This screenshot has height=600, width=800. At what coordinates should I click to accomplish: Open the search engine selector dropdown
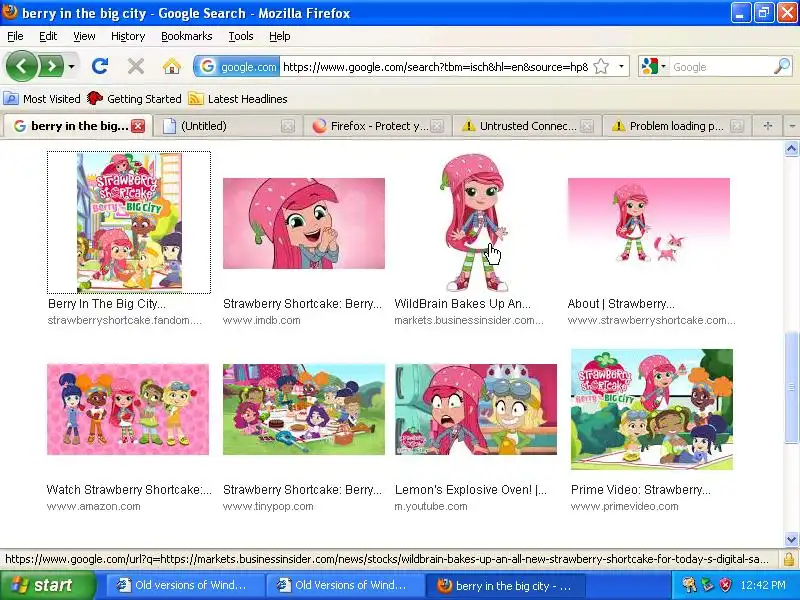[654, 67]
